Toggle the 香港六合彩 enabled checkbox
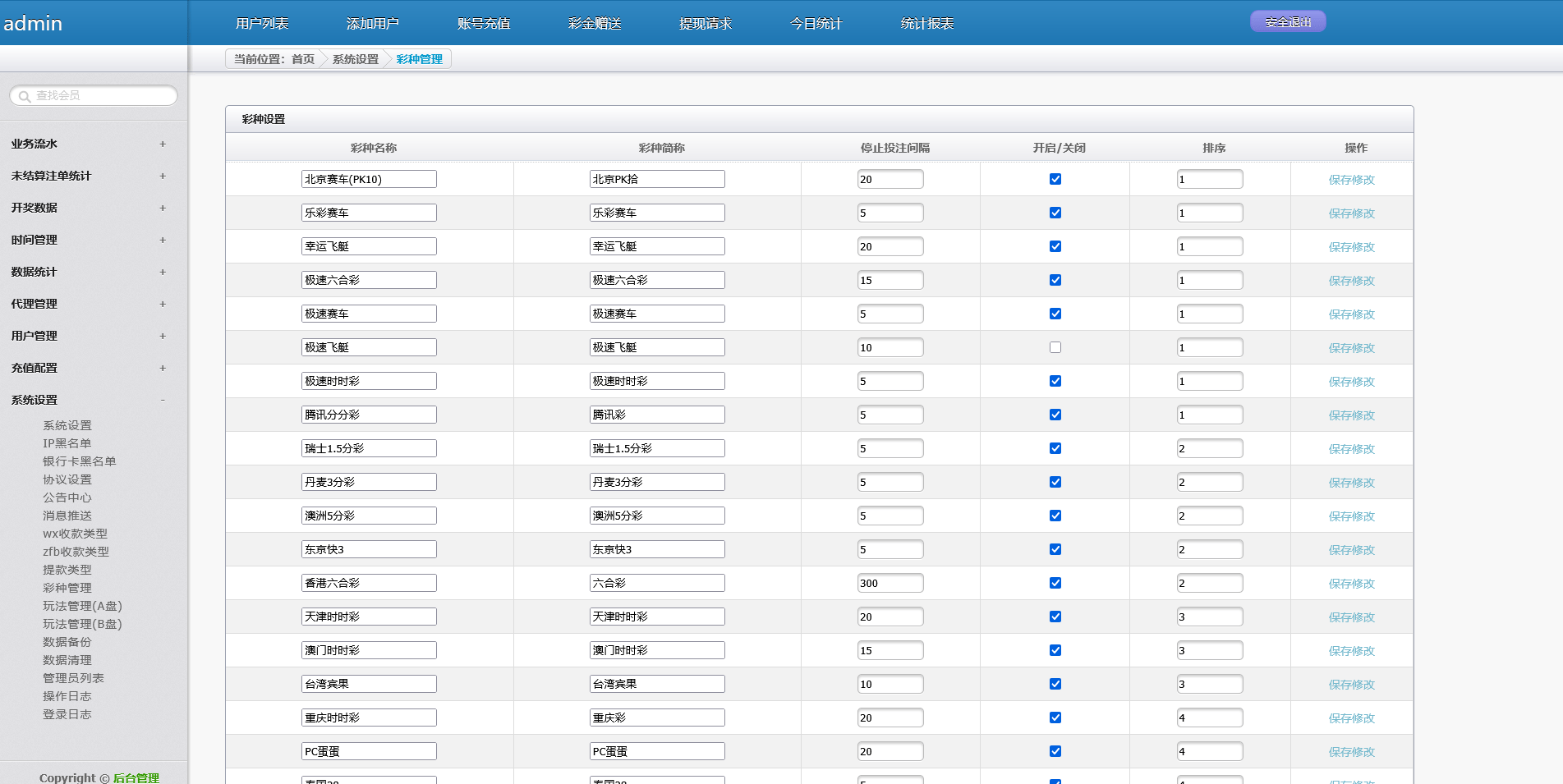Image resolution: width=1563 pixels, height=784 pixels. point(1055,583)
